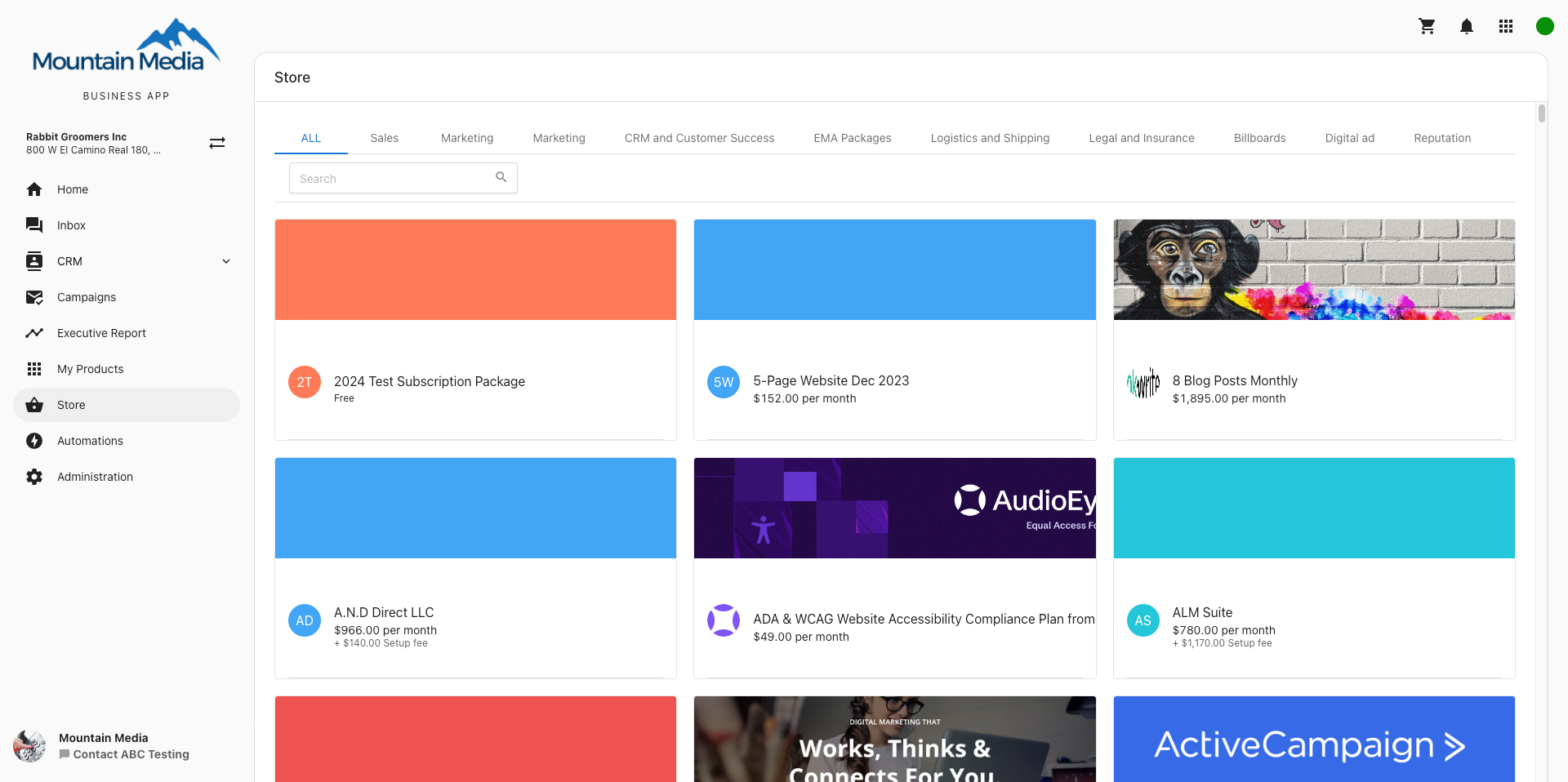Click the store page vertical scrollbar

1541,113
